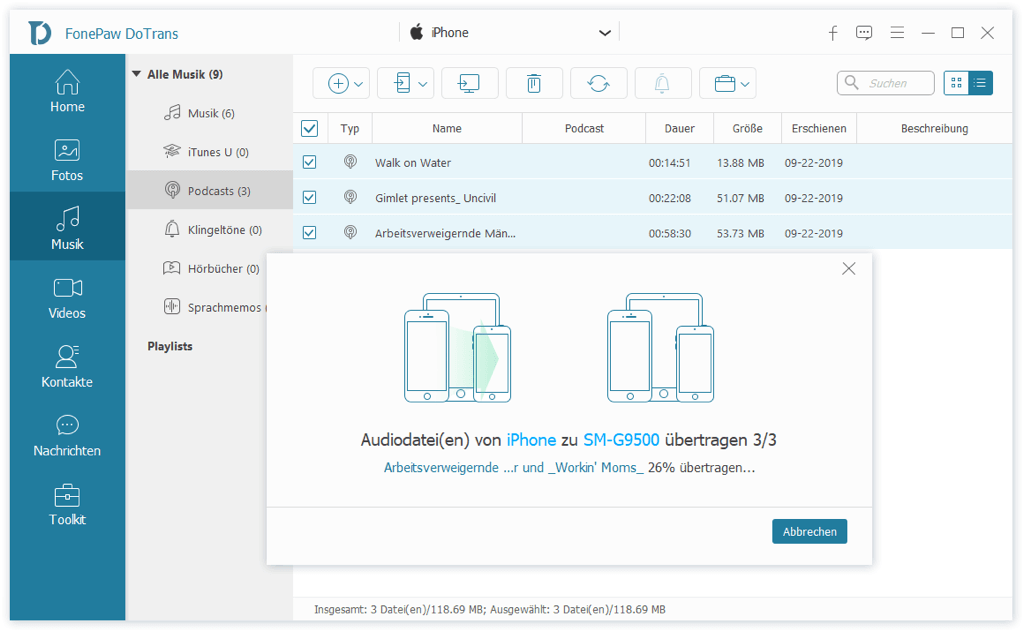Click the 51.07 MB size cell
Image resolution: width=1024 pixels, height=632 pixels.
tap(740, 198)
